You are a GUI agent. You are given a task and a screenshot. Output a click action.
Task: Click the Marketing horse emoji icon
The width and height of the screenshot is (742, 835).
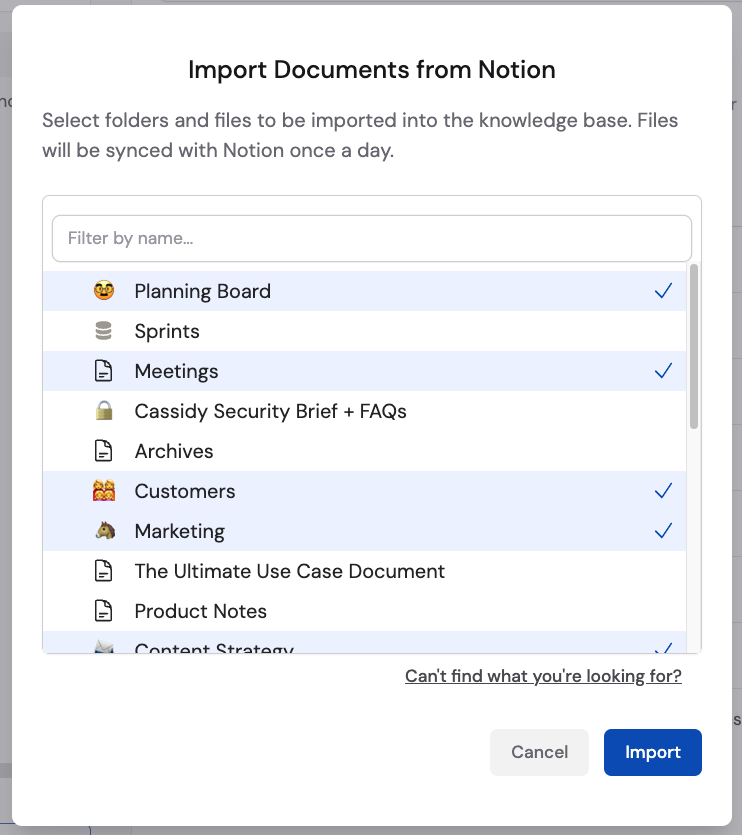tap(104, 531)
